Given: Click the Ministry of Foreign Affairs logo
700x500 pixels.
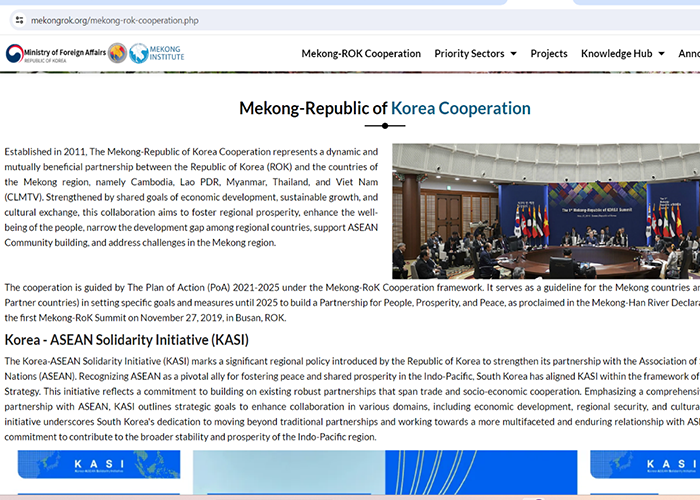Looking at the screenshot, I should click(x=56, y=54).
